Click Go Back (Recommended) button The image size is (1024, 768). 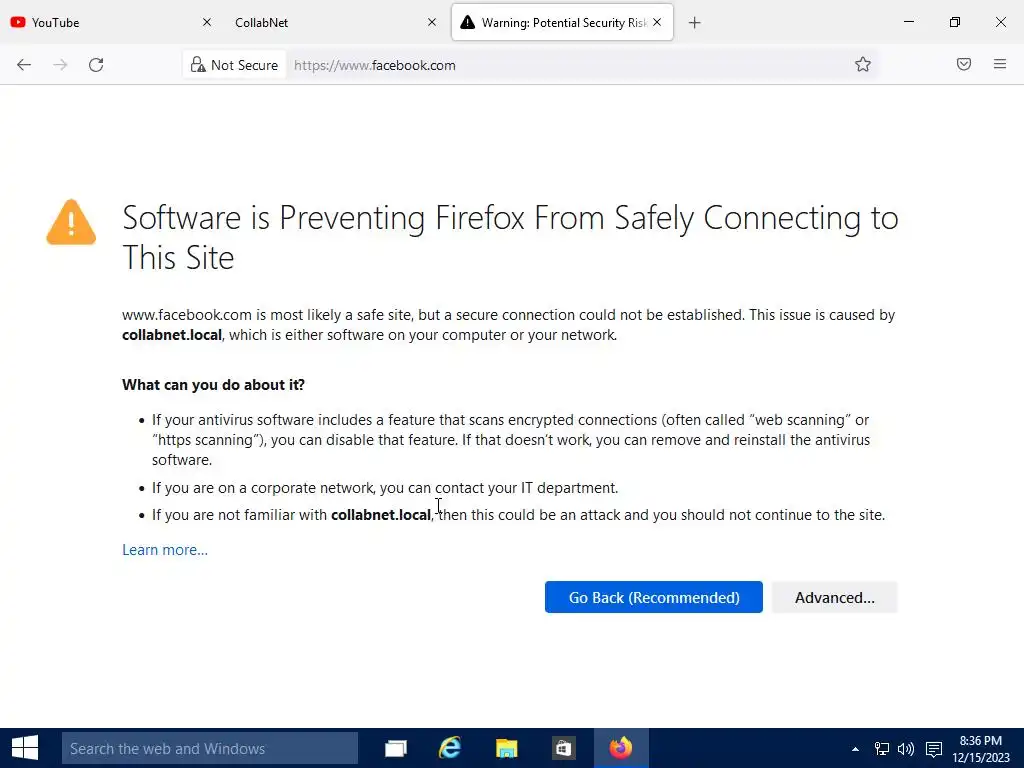(x=654, y=598)
